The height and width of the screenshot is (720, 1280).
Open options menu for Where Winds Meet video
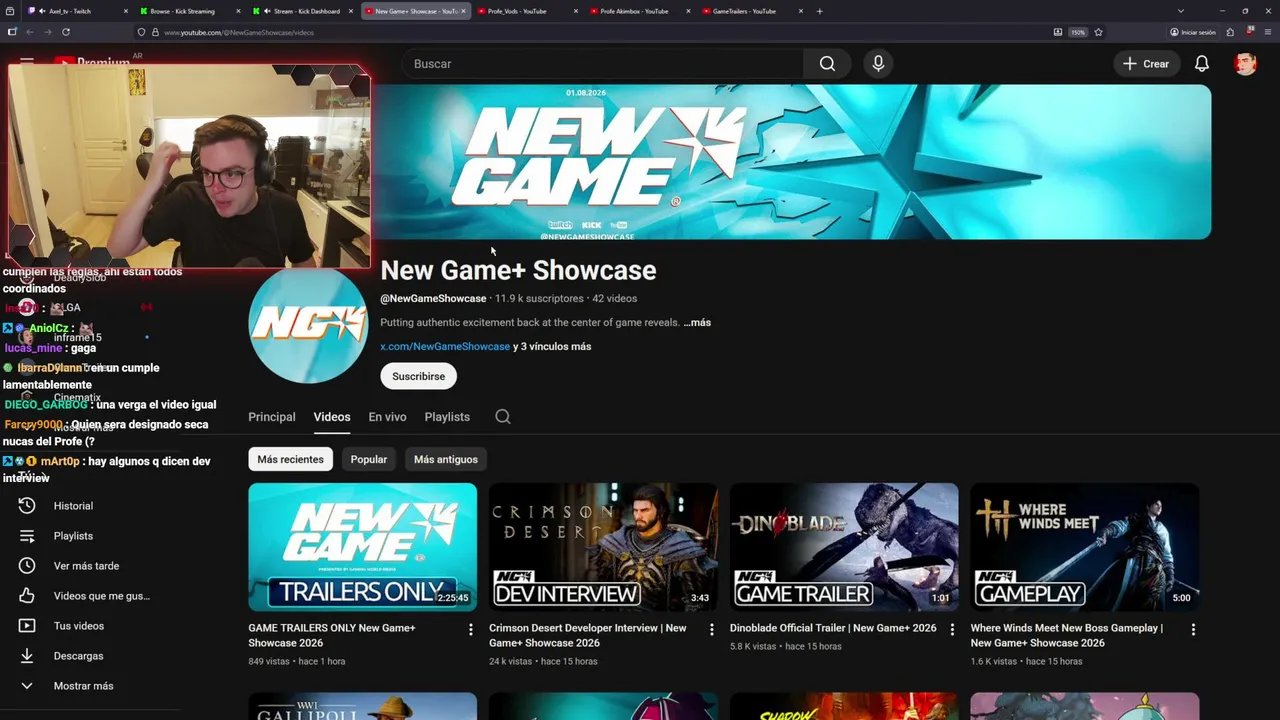(x=1193, y=630)
